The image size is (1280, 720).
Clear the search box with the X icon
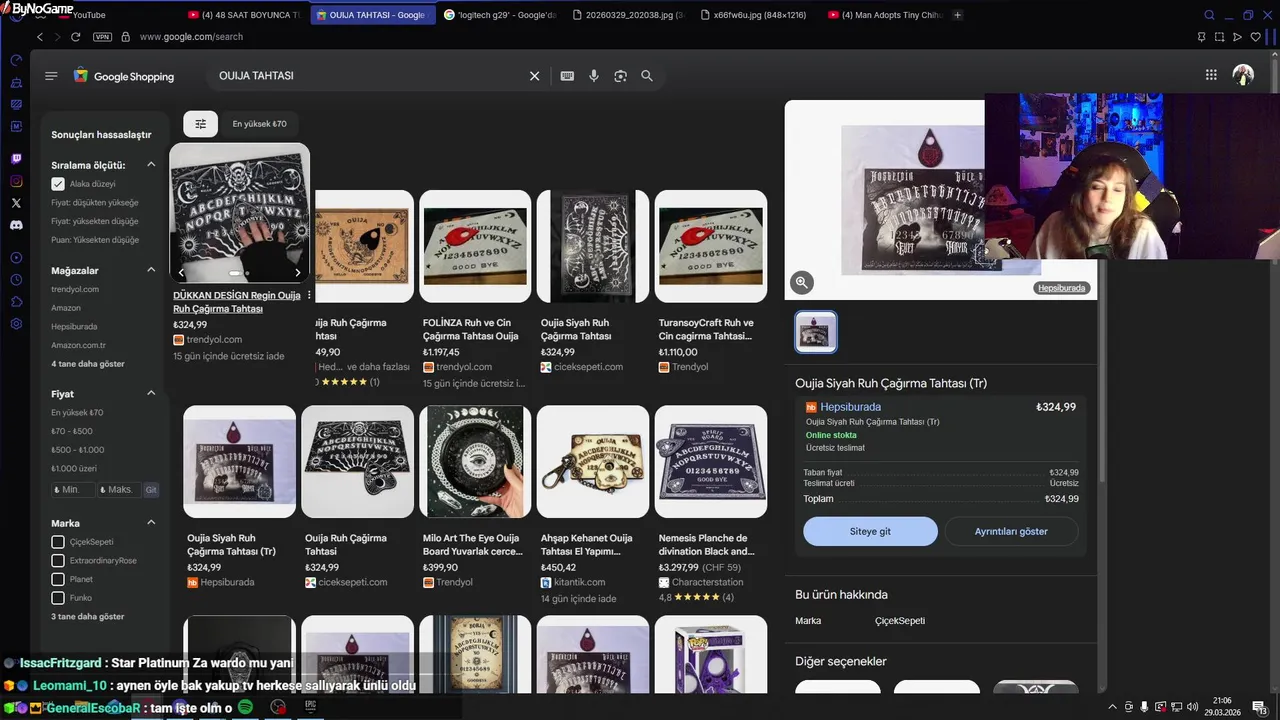tap(535, 76)
